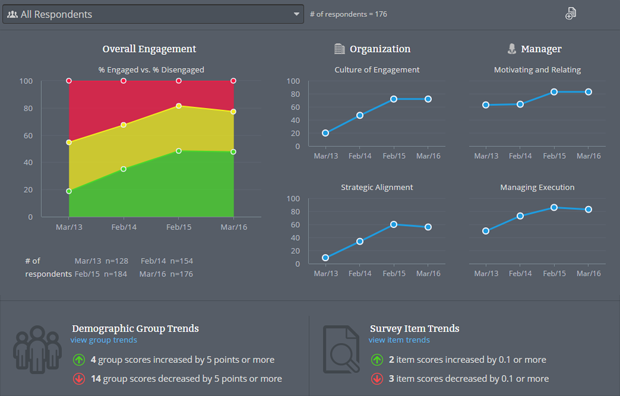Click the Feb/15 point on Culture of Engagement

point(394,99)
